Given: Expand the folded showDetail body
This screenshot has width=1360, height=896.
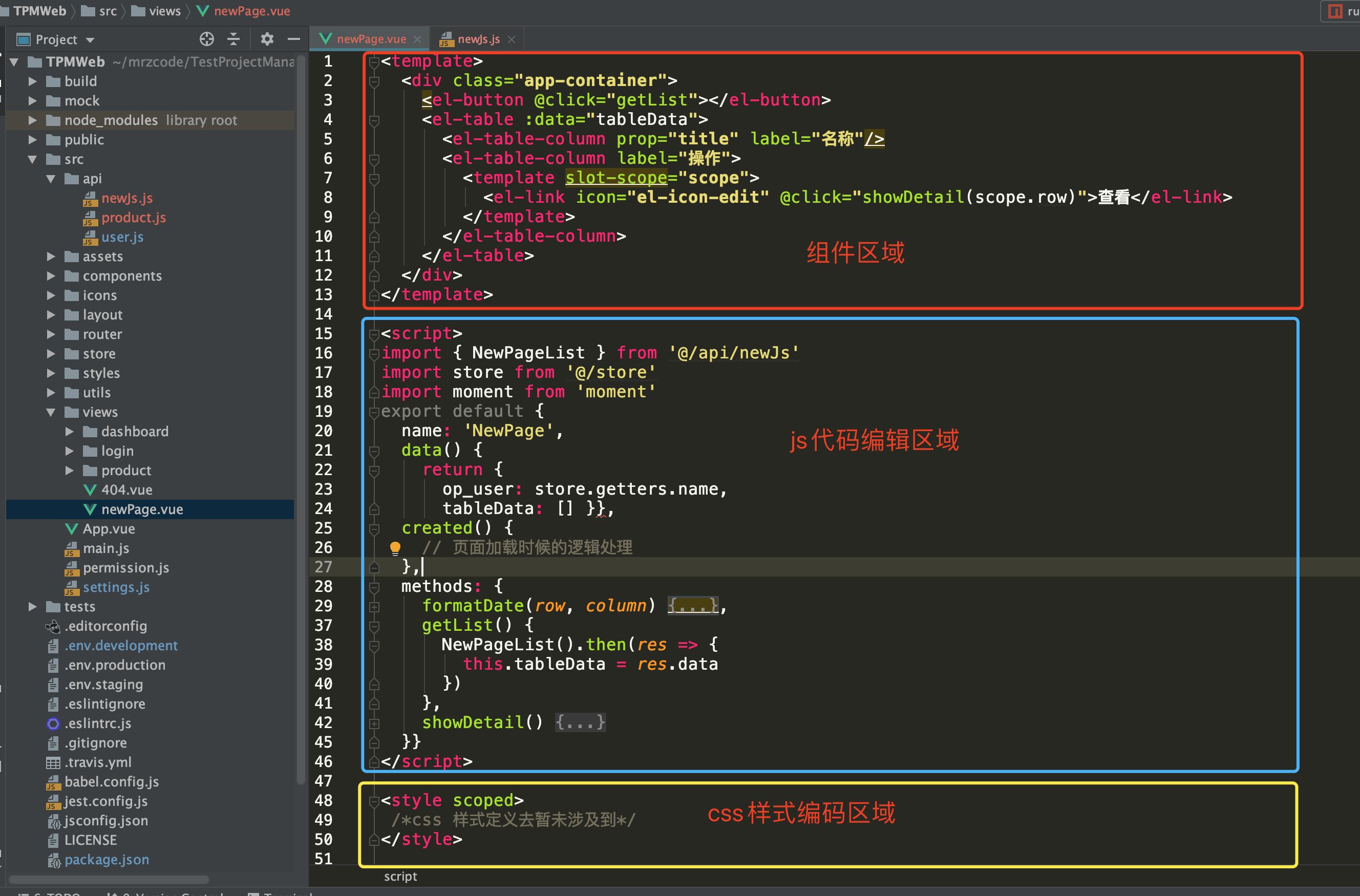Looking at the screenshot, I should click(580, 722).
